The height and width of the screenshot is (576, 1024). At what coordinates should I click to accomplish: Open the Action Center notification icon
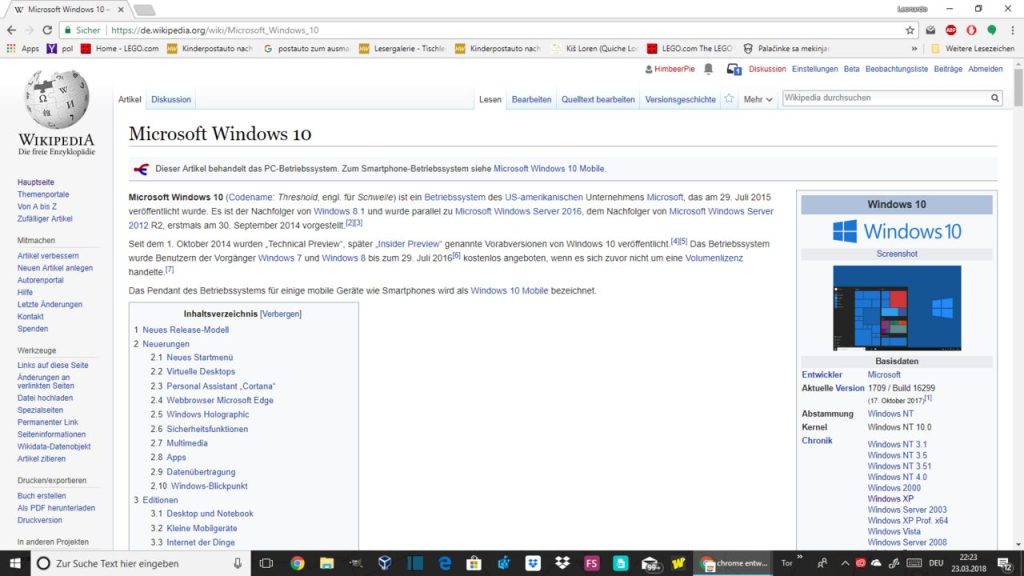click(1004, 563)
